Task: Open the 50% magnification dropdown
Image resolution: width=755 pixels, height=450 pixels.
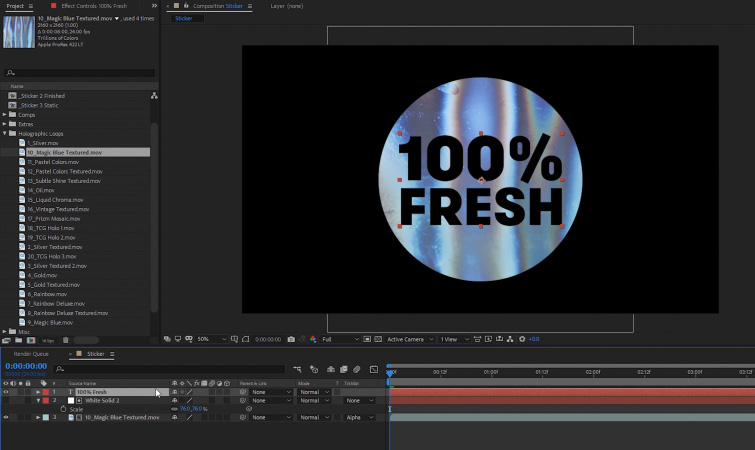Action: [x=211, y=339]
